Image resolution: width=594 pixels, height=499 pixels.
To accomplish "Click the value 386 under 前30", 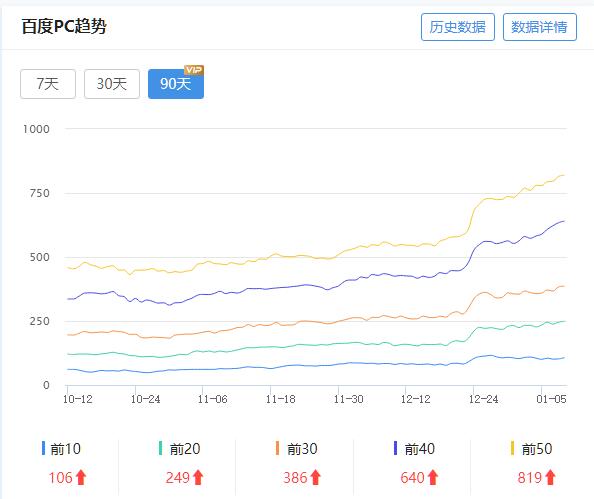I will tap(295, 478).
